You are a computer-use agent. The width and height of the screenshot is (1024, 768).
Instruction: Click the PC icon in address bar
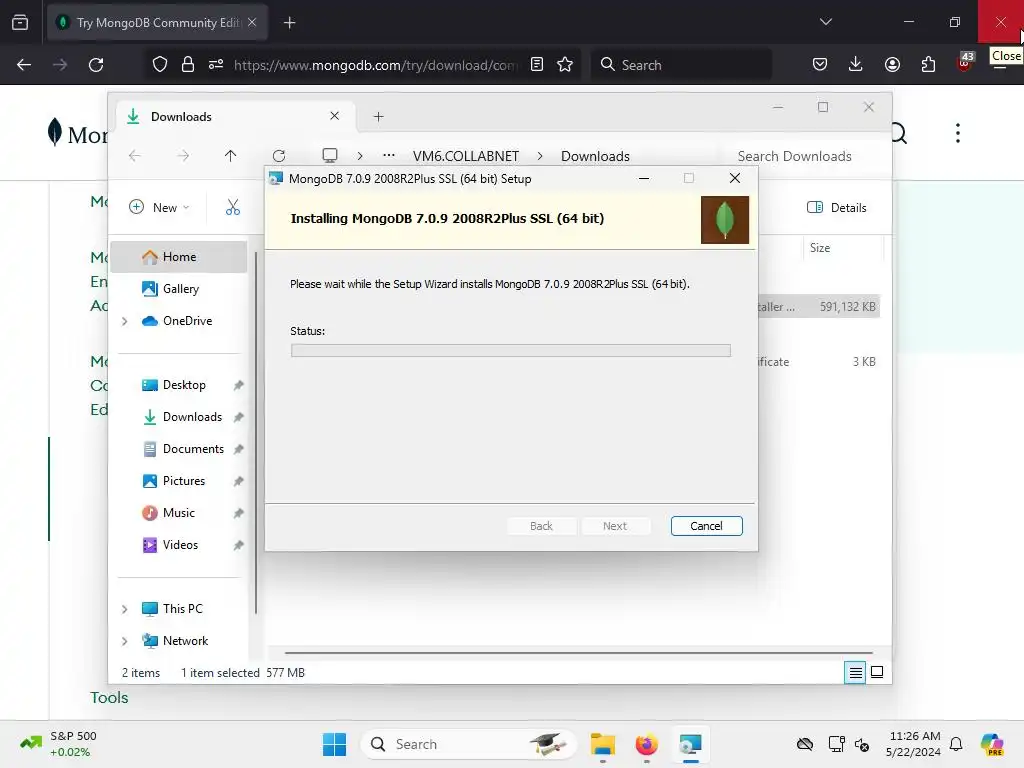point(330,155)
